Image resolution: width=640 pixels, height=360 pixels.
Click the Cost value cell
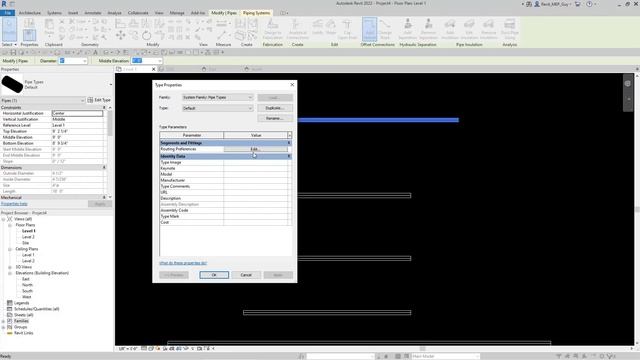point(256,222)
